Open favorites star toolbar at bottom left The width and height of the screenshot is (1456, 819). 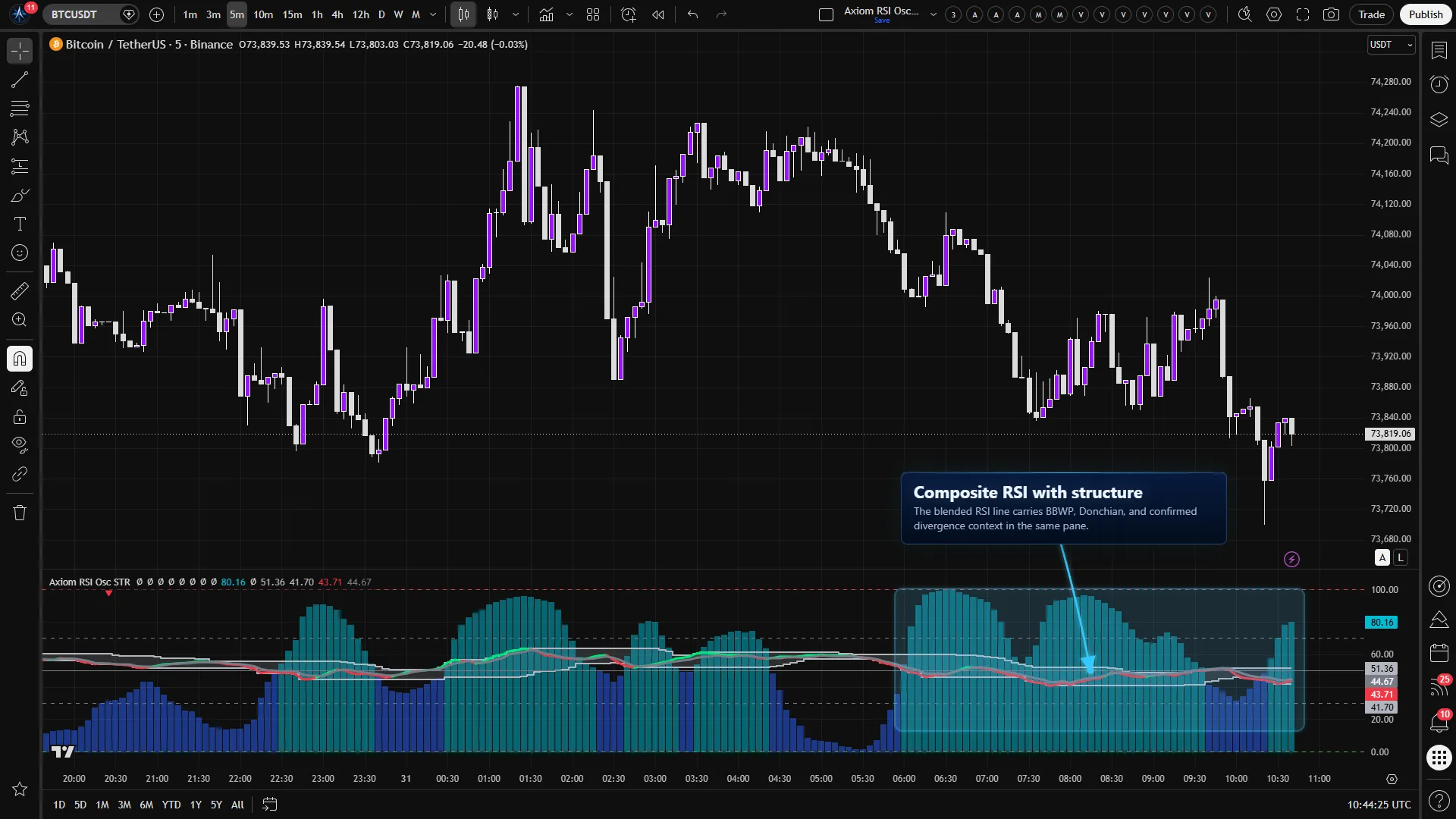[x=20, y=789]
